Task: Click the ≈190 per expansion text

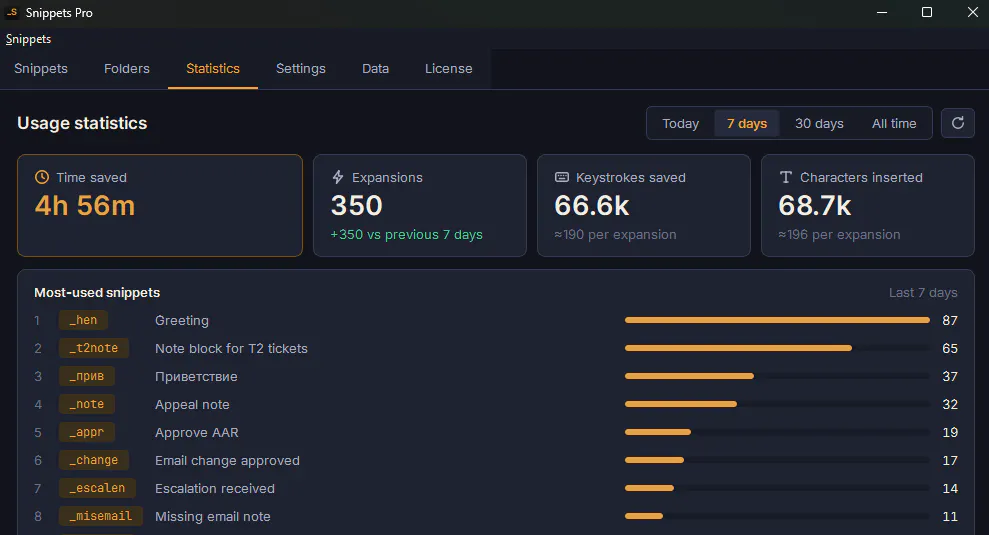Action: tap(616, 235)
